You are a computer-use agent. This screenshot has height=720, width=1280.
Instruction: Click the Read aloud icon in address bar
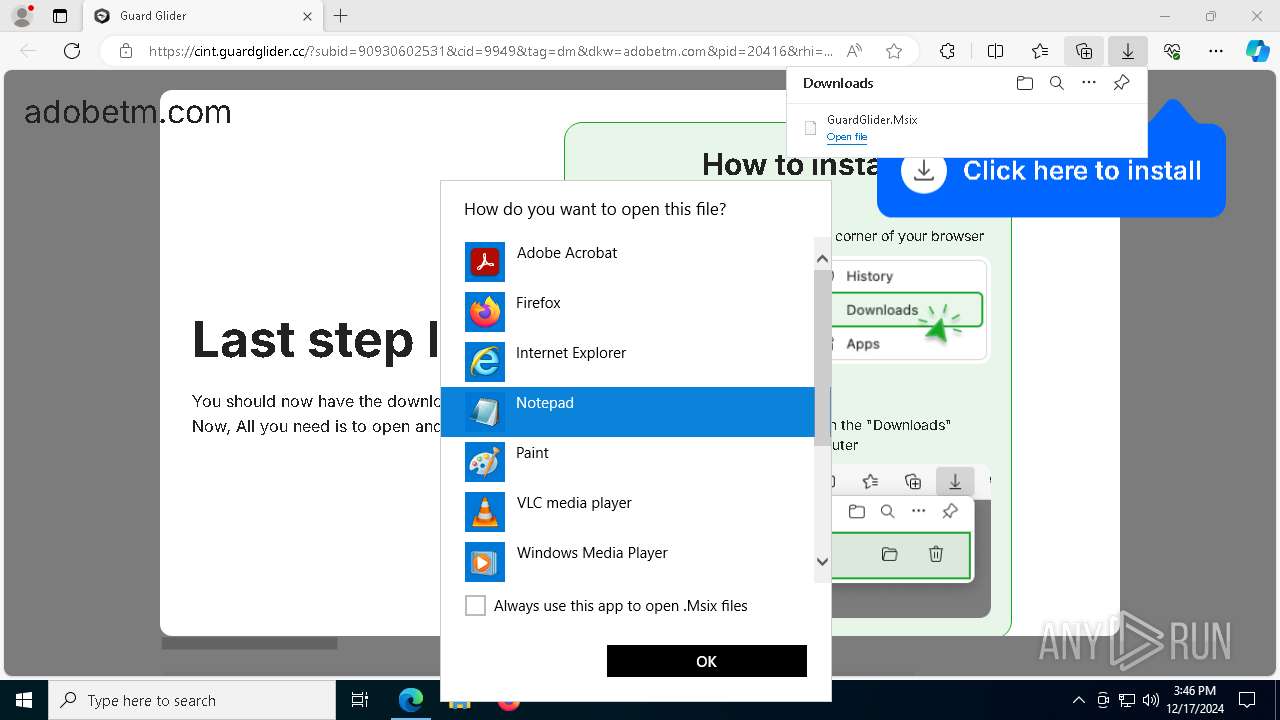[854, 51]
